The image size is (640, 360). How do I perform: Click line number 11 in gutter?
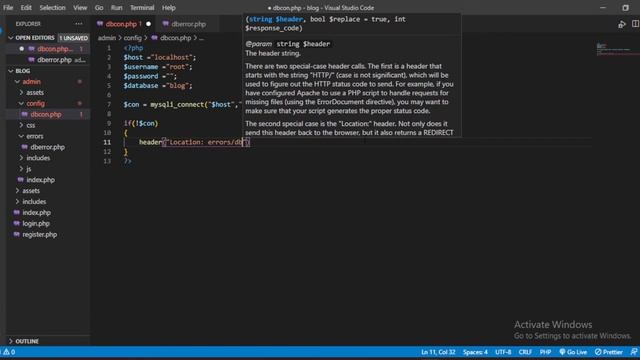107,142
